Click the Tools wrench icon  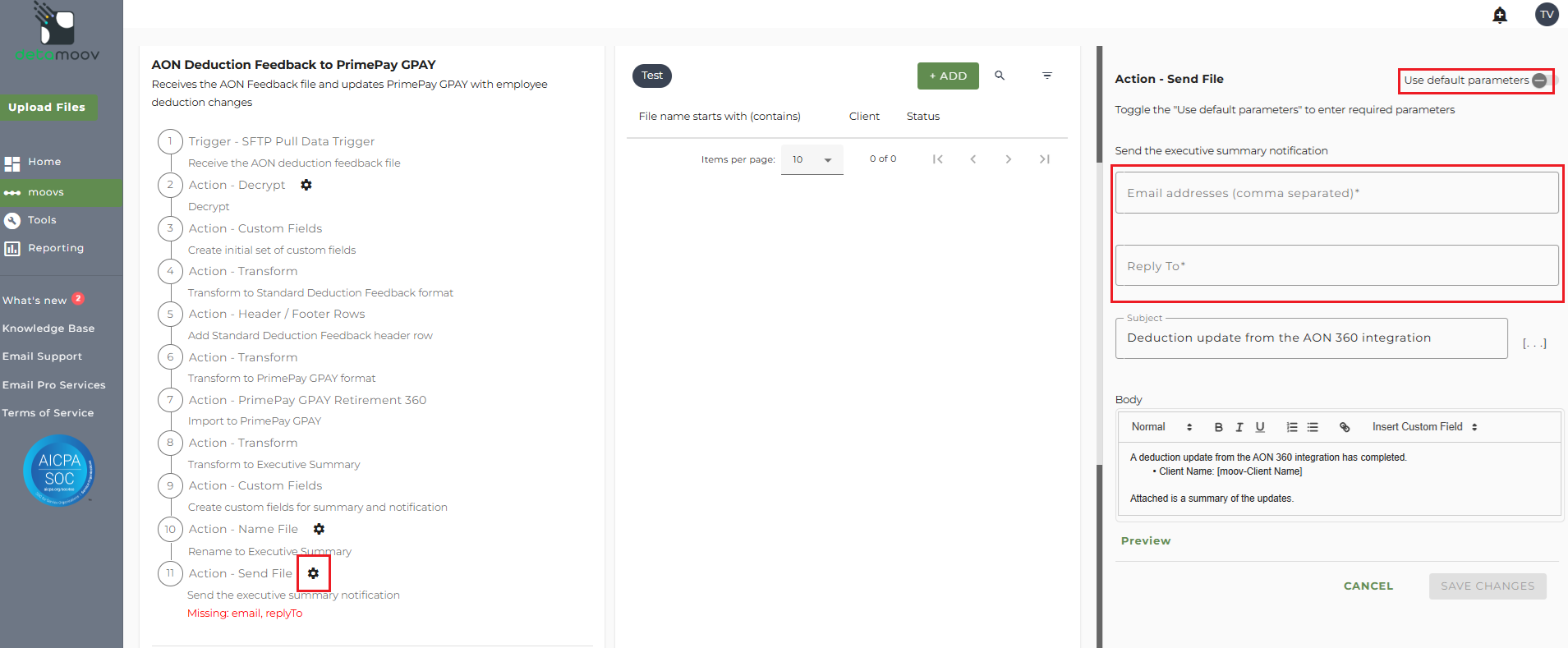pyautogui.click(x=12, y=220)
